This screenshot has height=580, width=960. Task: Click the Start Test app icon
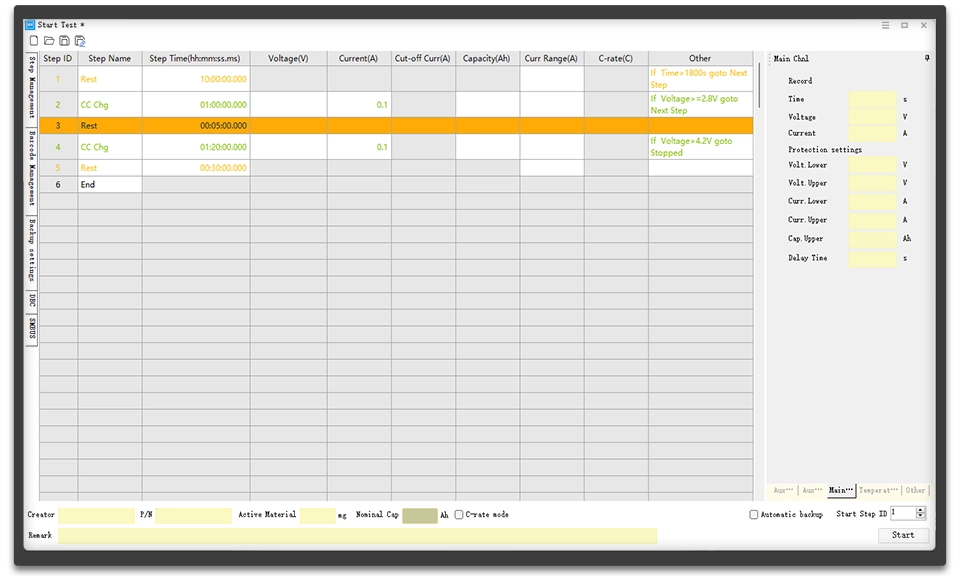29,24
